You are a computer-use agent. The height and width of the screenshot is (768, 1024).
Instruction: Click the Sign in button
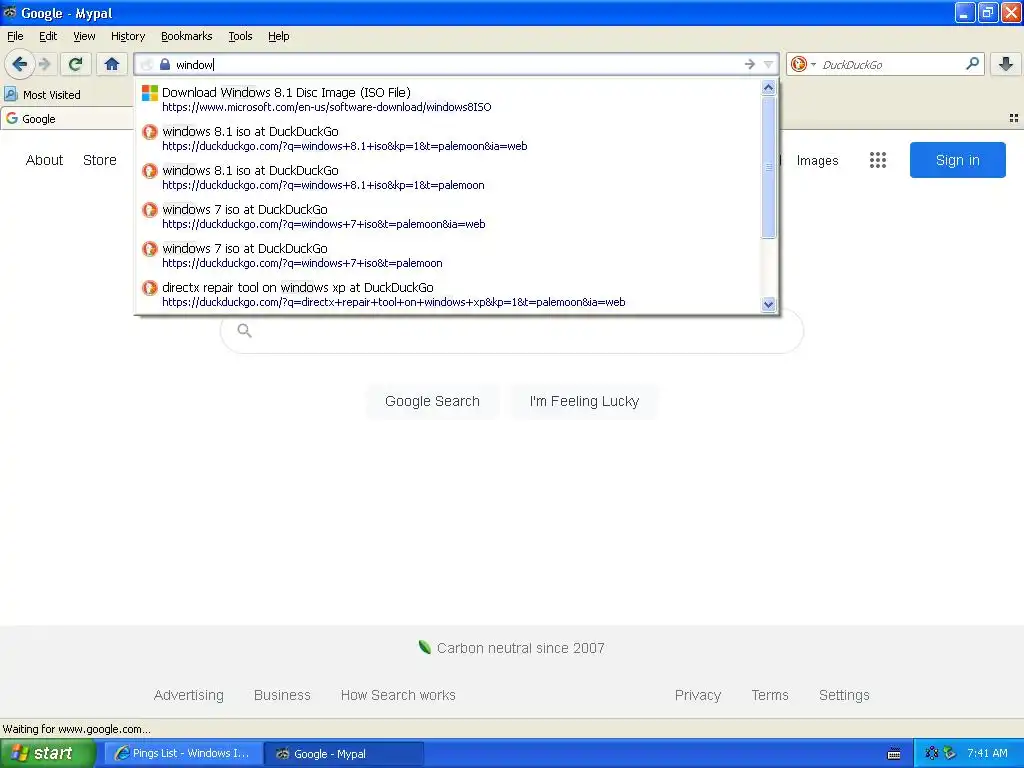[x=957, y=160]
